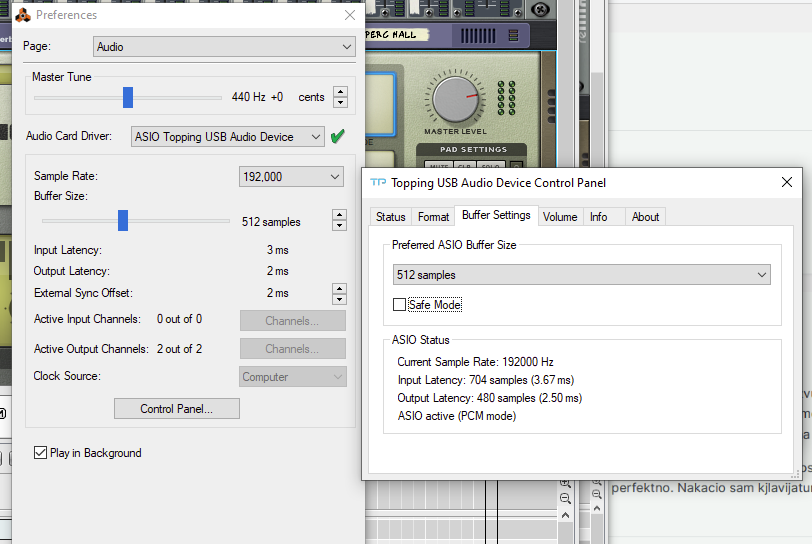Click the resize grip of Topping control panel
This screenshot has height=544, width=812.
tap(794, 474)
